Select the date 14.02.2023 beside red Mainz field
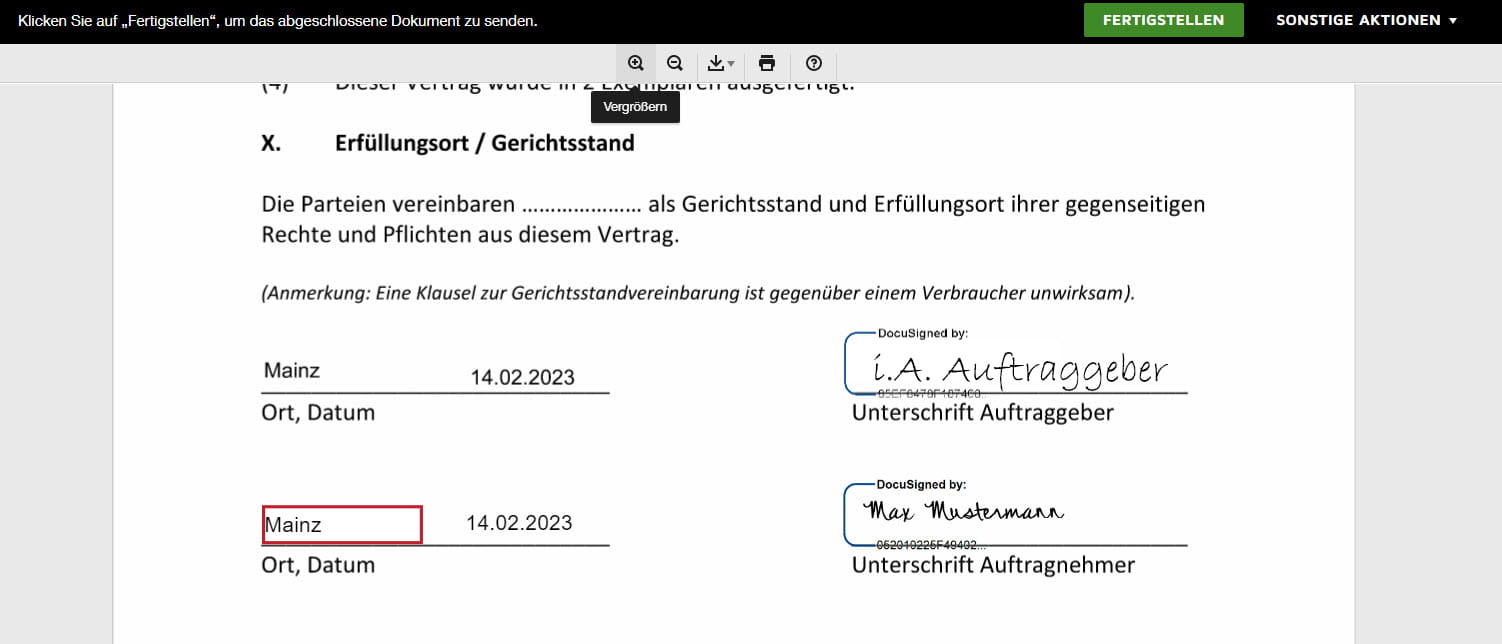The width and height of the screenshot is (1502, 644). [x=518, y=522]
